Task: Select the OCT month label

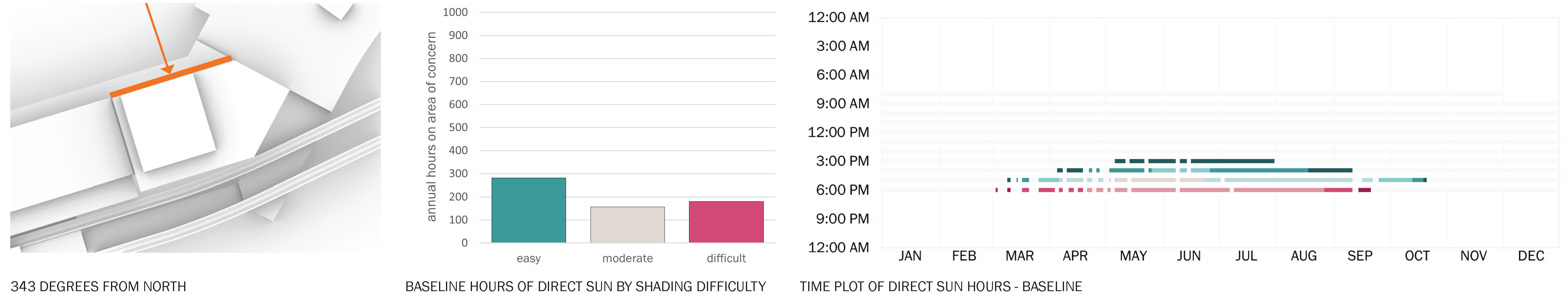Action: [x=1417, y=256]
